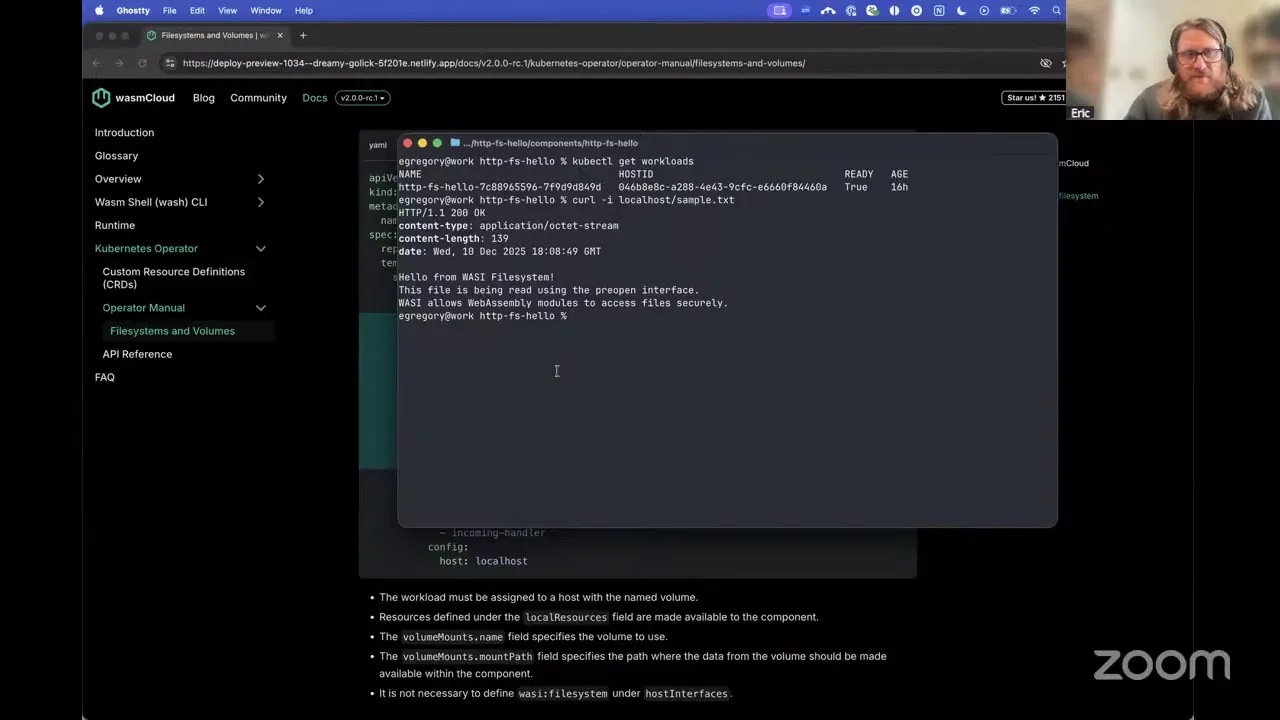This screenshot has width=1280, height=720.
Task: Close the Filesystems and Volumes tab
Action: coord(280,35)
